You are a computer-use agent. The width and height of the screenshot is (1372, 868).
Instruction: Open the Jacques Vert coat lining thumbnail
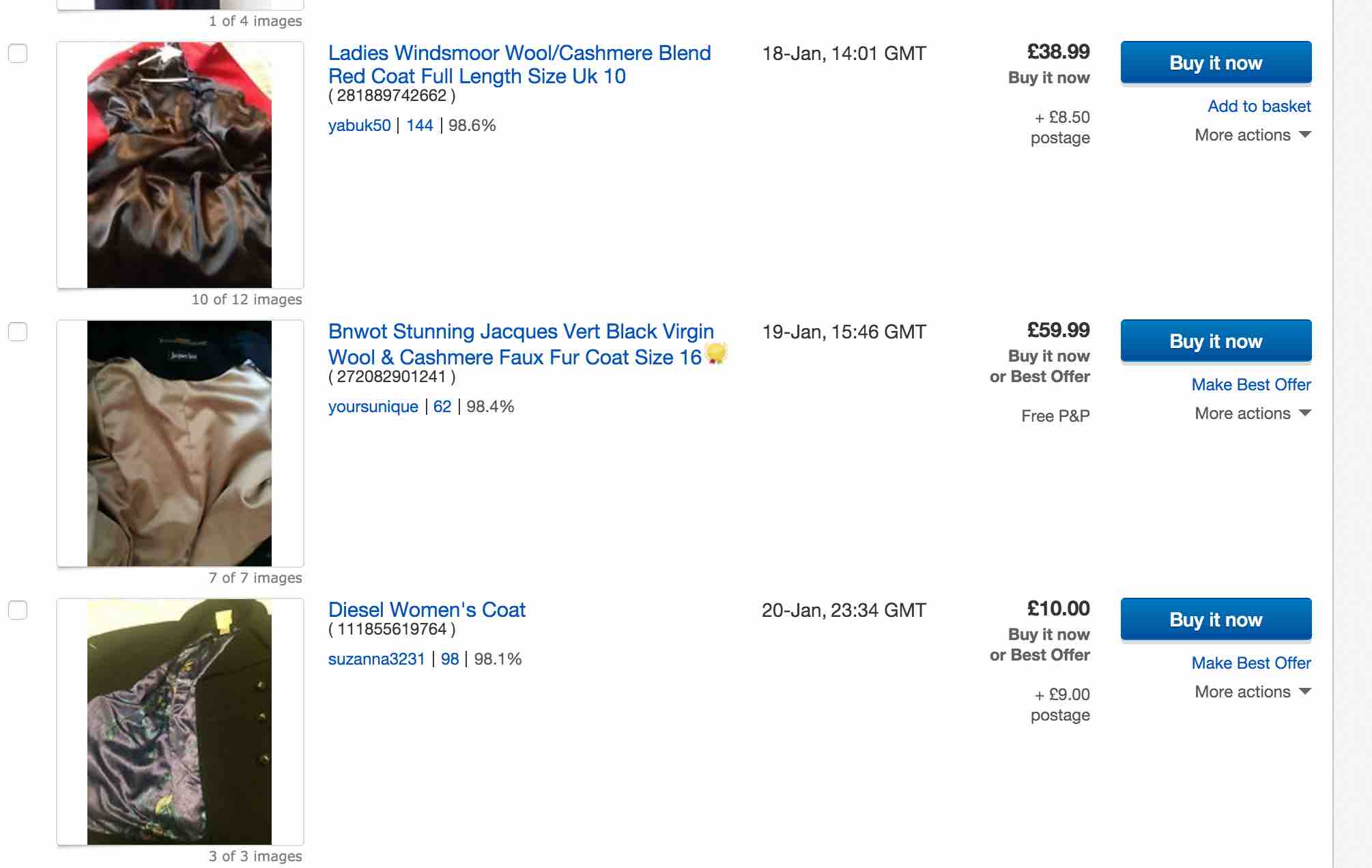pos(180,444)
